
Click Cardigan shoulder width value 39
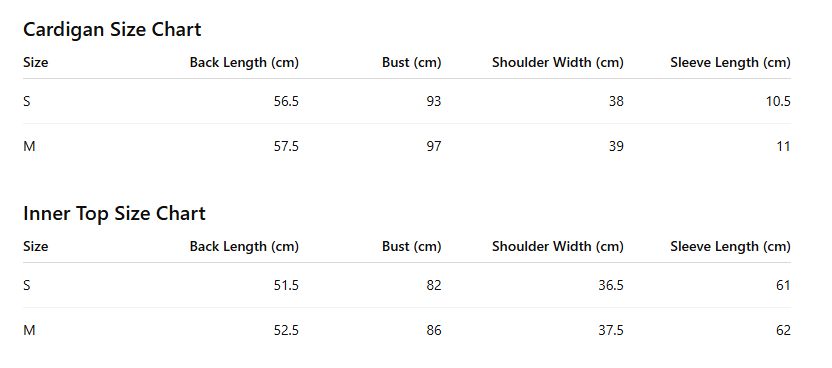(616, 146)
